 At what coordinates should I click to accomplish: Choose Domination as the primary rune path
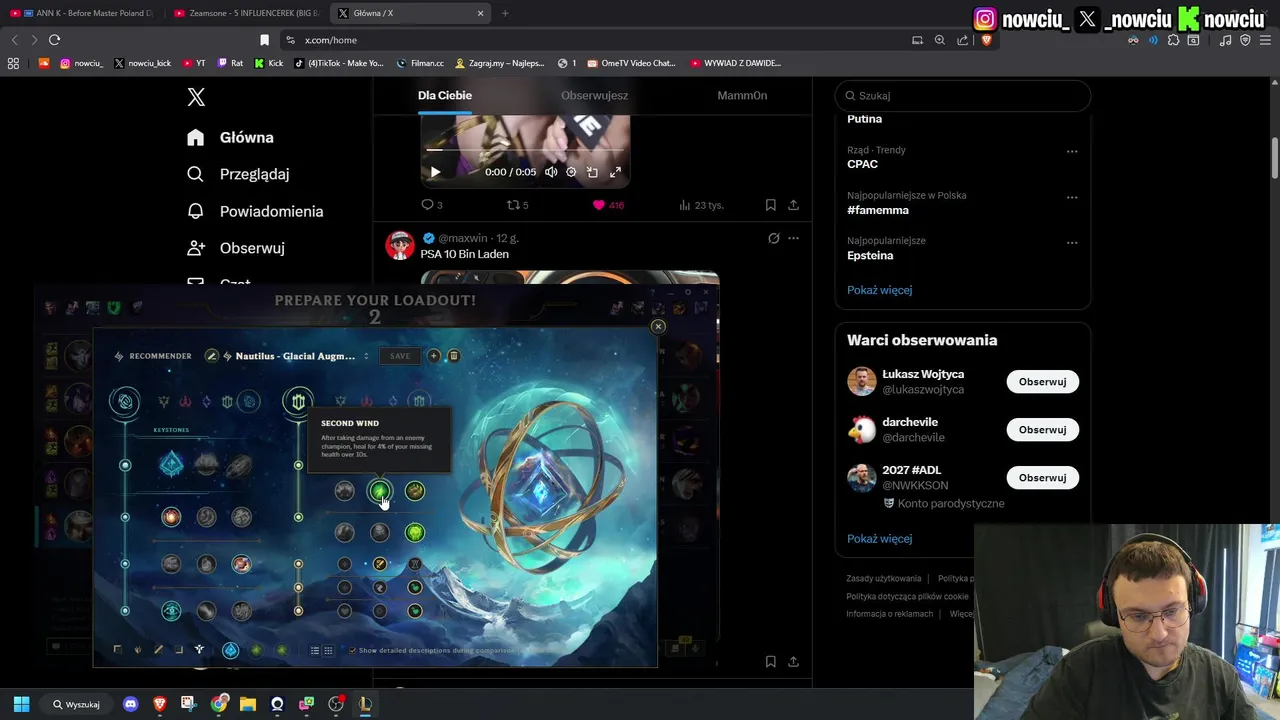coord(185,402)
